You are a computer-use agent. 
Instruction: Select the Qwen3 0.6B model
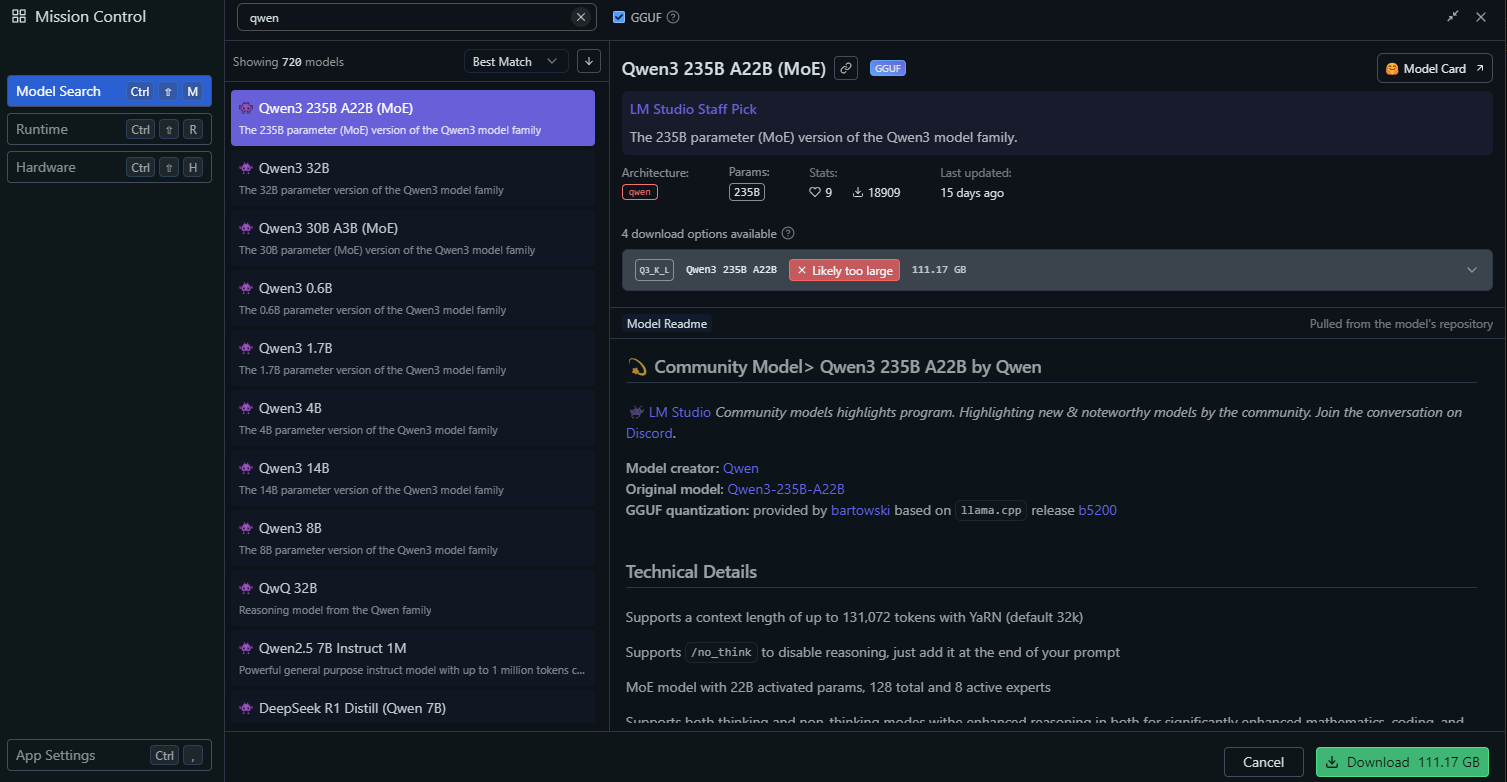point(413,298)
